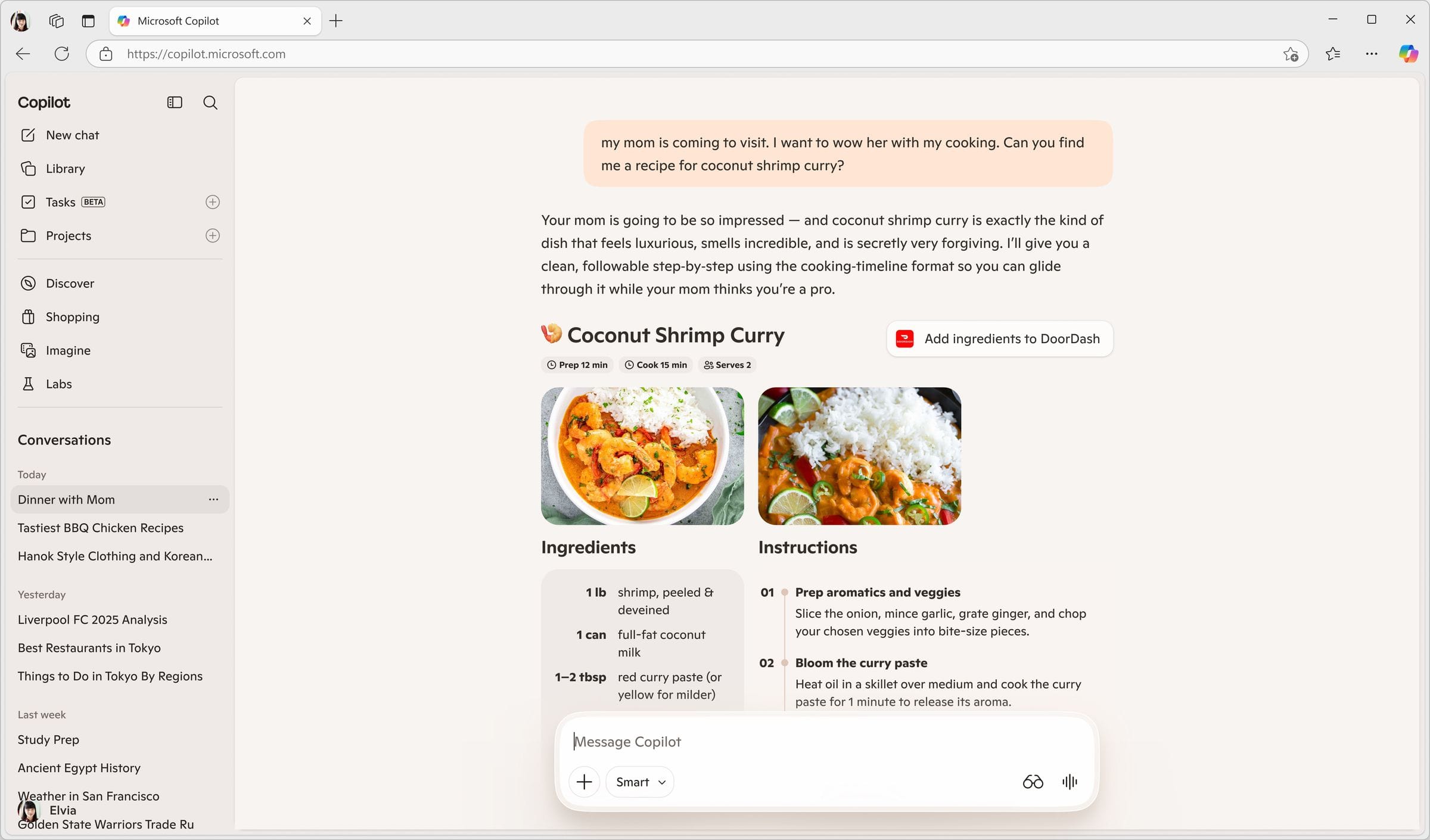Open Best Restaurants in Tokyo conversation
The image size is (1430, 840).
click(89, 648)
